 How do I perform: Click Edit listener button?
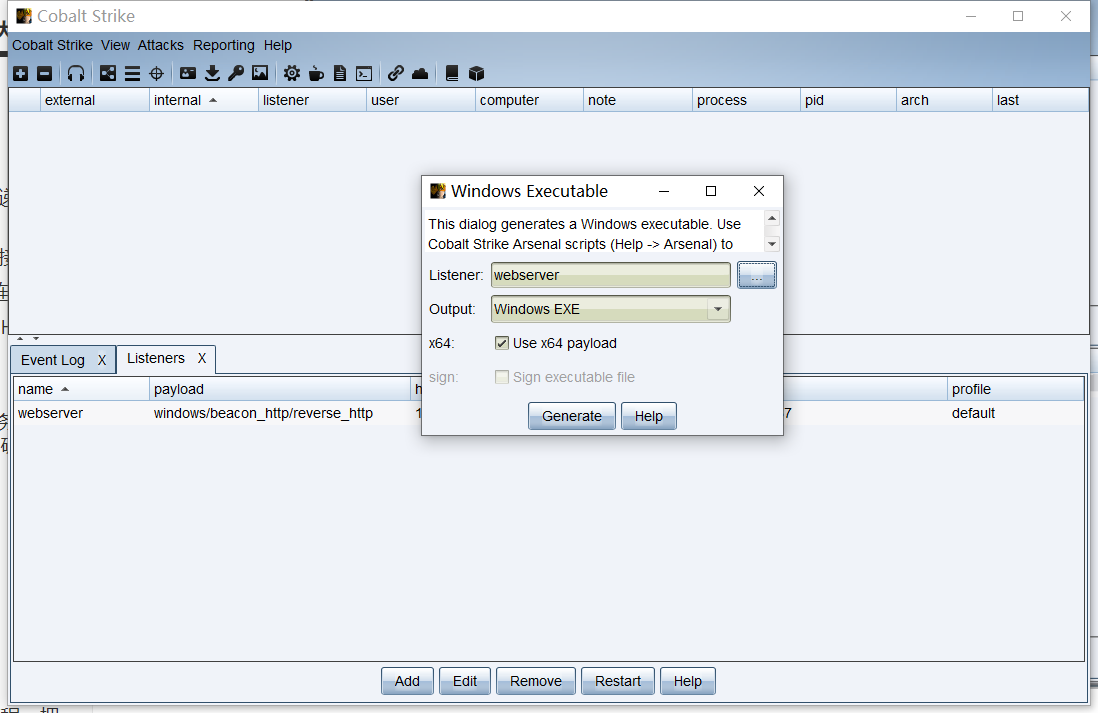tap(465, 681)
